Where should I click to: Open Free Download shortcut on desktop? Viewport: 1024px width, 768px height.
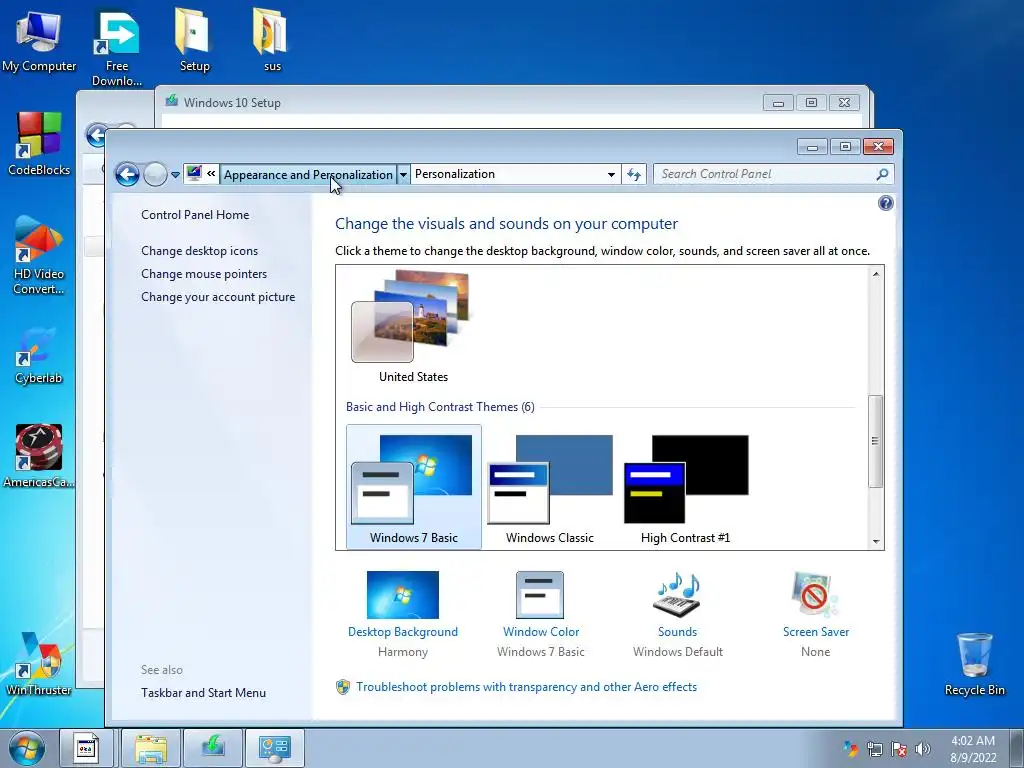click(x=117, y=47)
